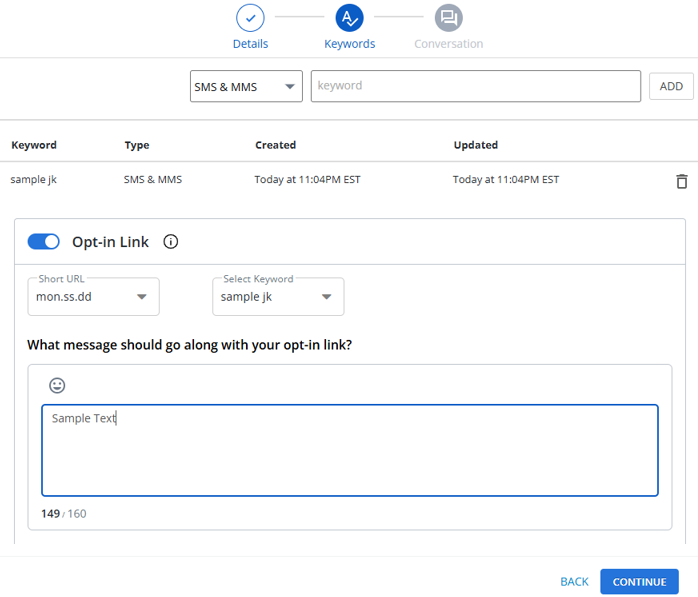Focus the keyword input field

point(476,86)
